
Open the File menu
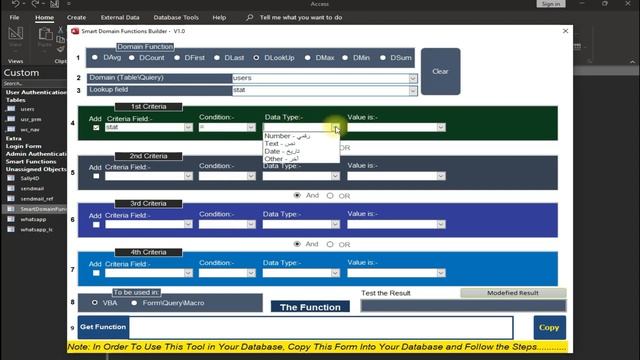pyautogui.click(x=14, y=18)
